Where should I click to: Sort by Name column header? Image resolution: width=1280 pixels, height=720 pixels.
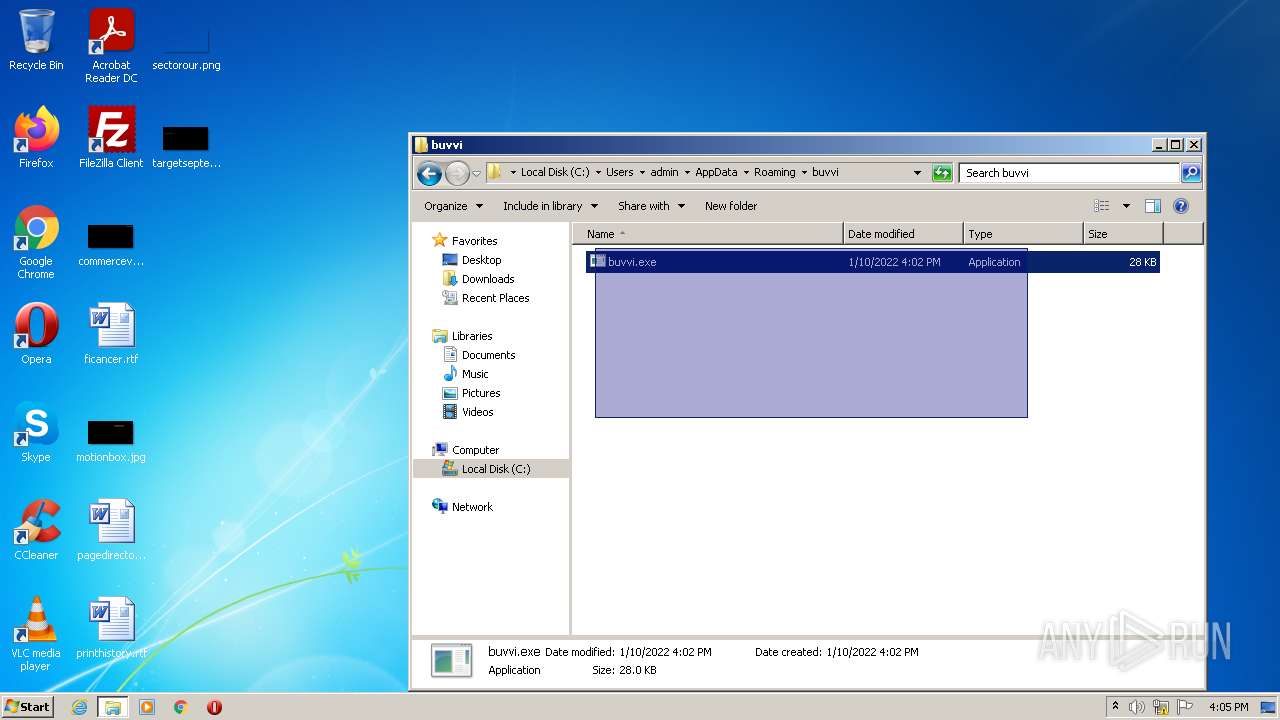click(708, 234)
